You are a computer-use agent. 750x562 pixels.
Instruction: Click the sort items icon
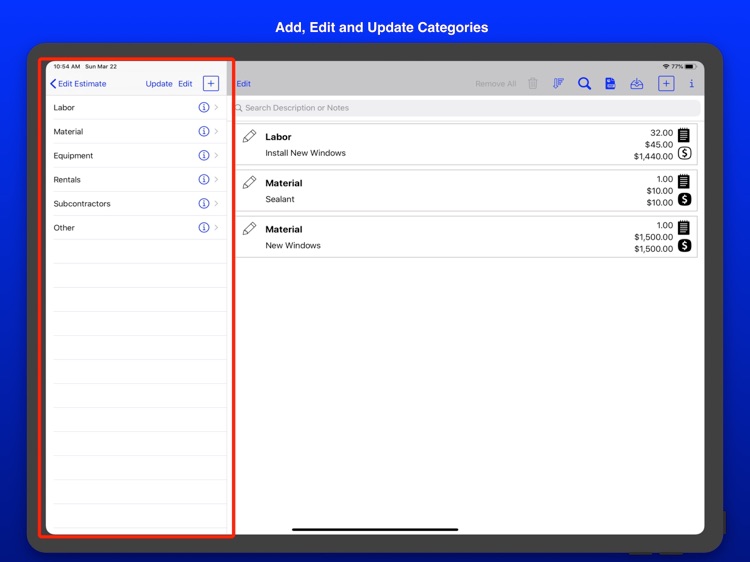558,84
